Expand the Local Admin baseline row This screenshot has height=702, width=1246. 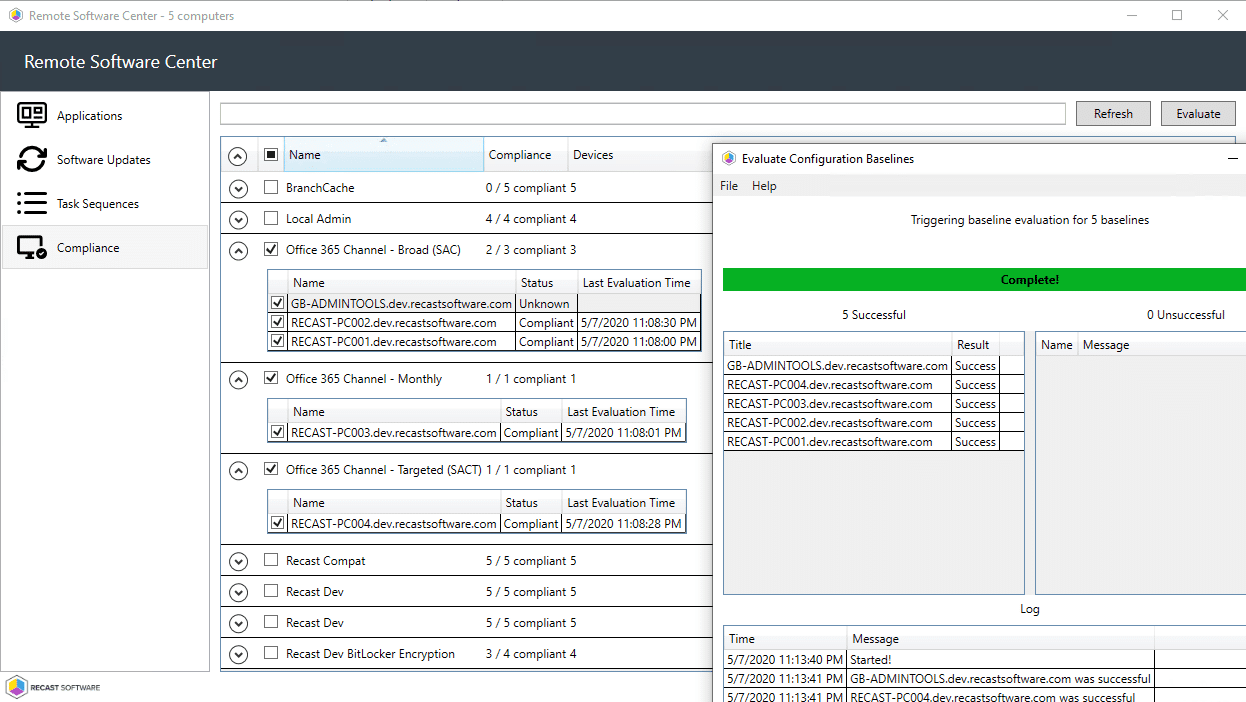tap(238, 219)
